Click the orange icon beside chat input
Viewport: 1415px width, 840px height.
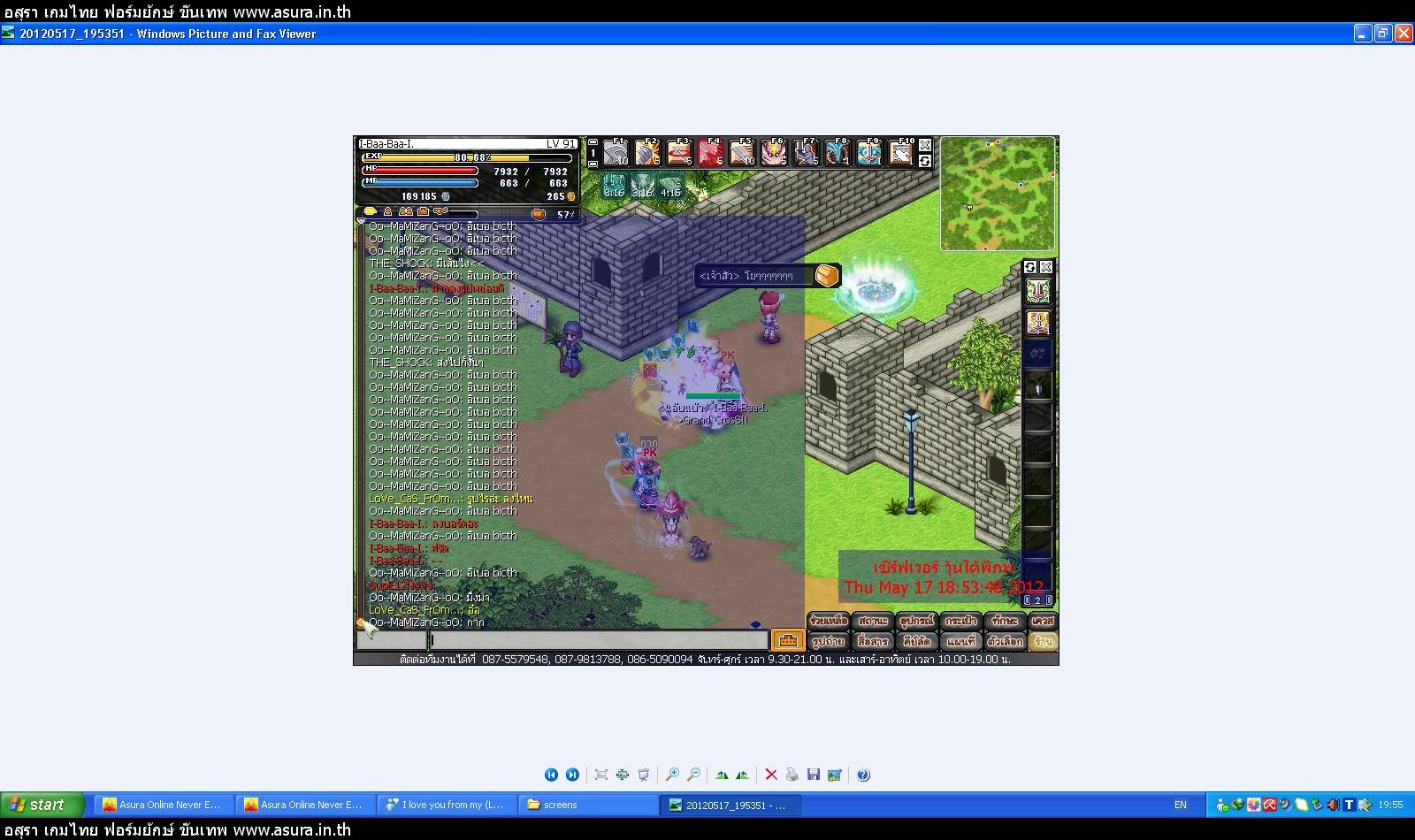point(787,640)
